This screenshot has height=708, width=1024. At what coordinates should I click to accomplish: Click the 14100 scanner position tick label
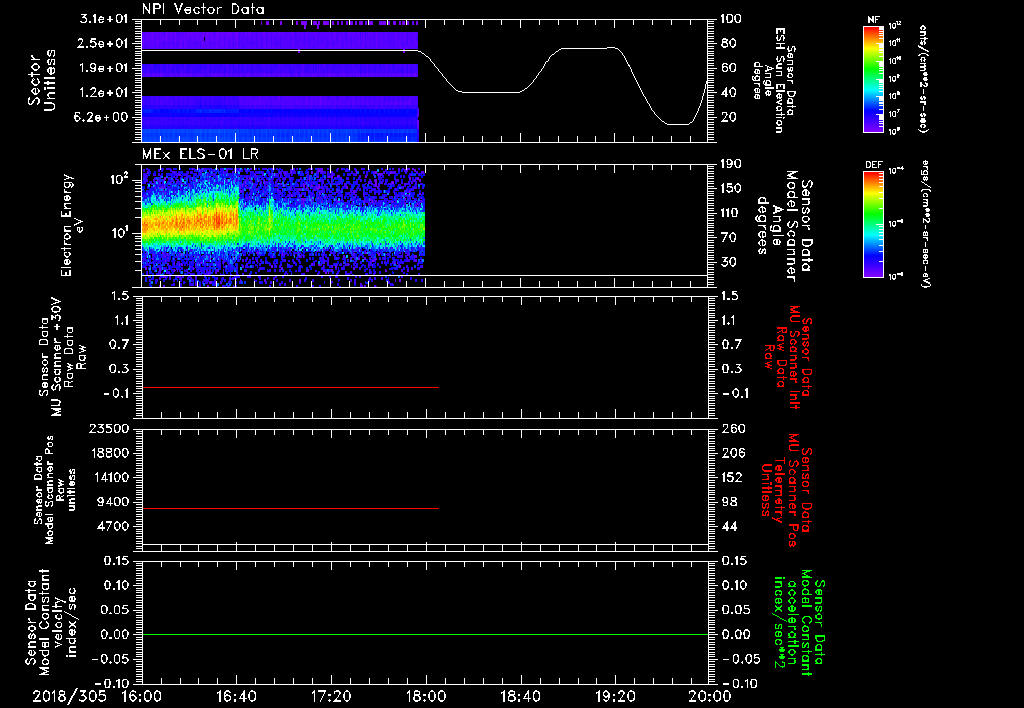click(108, 477)
